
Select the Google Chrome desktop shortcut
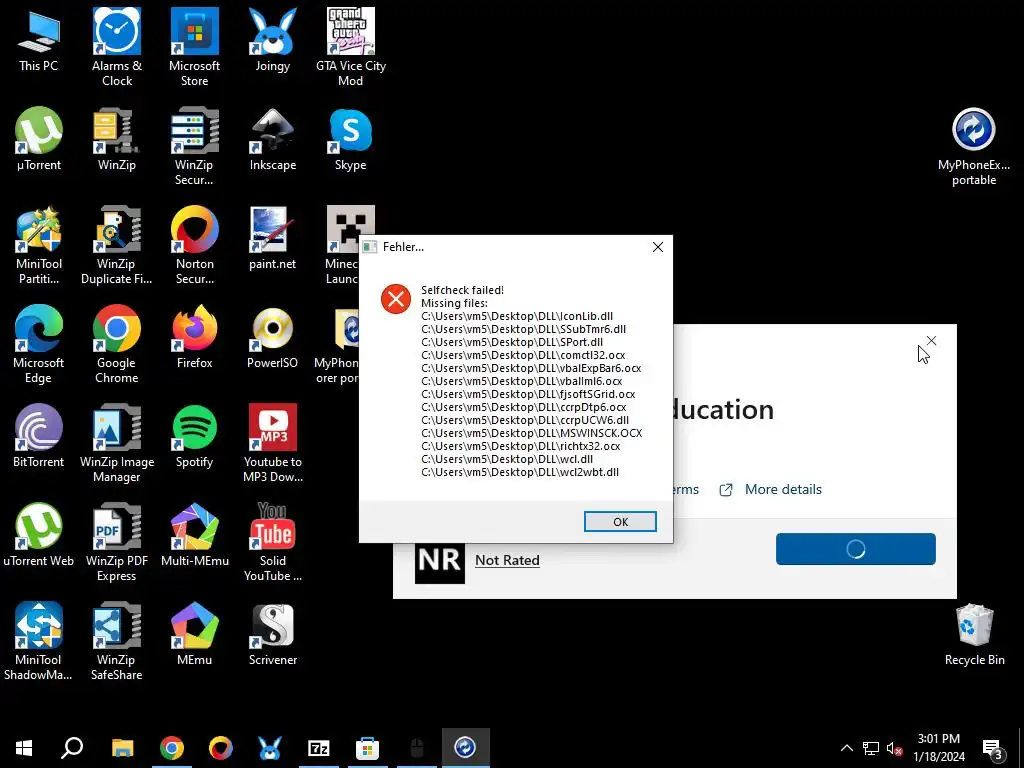[117, 344]
